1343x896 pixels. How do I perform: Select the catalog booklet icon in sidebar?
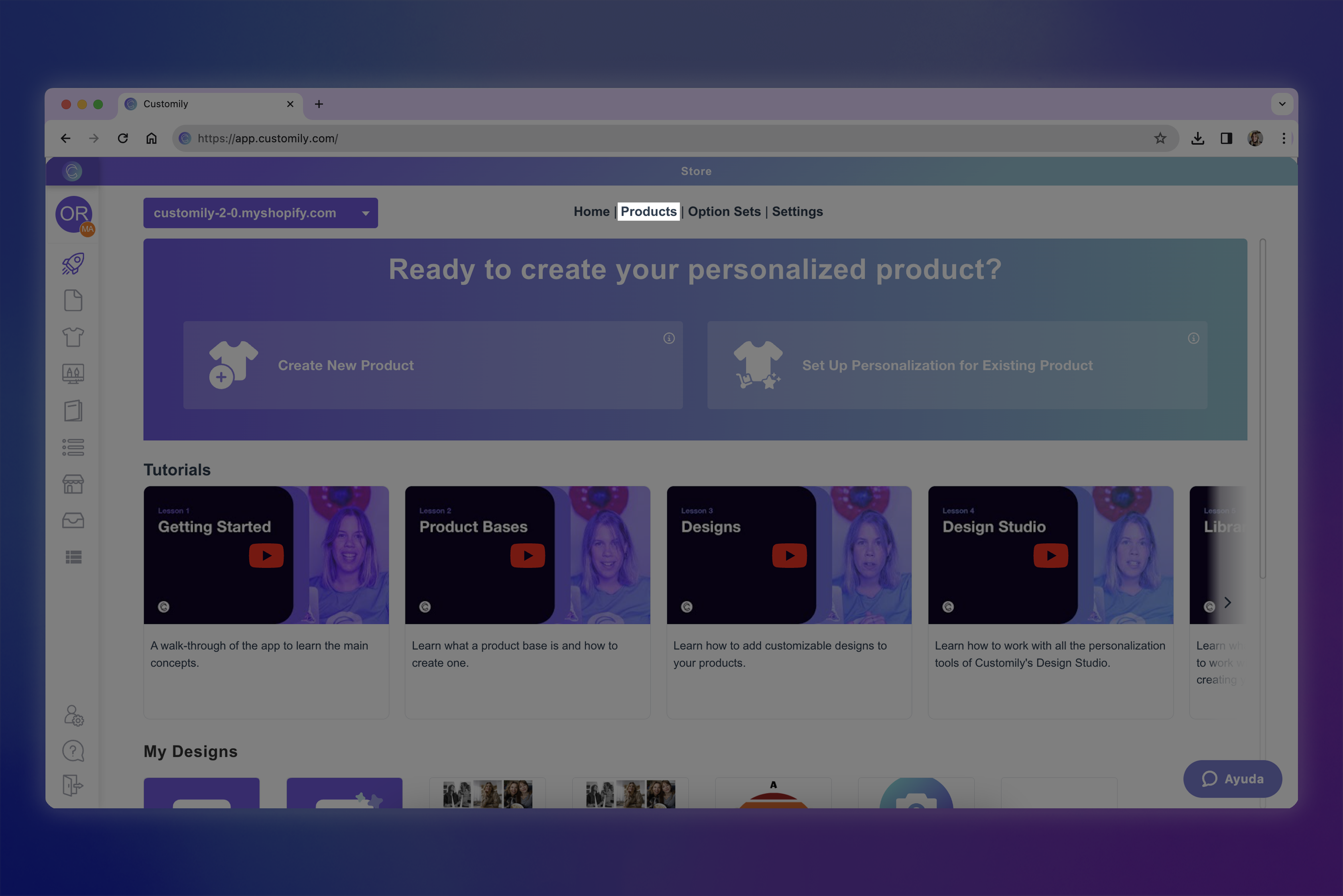(73, 410)
